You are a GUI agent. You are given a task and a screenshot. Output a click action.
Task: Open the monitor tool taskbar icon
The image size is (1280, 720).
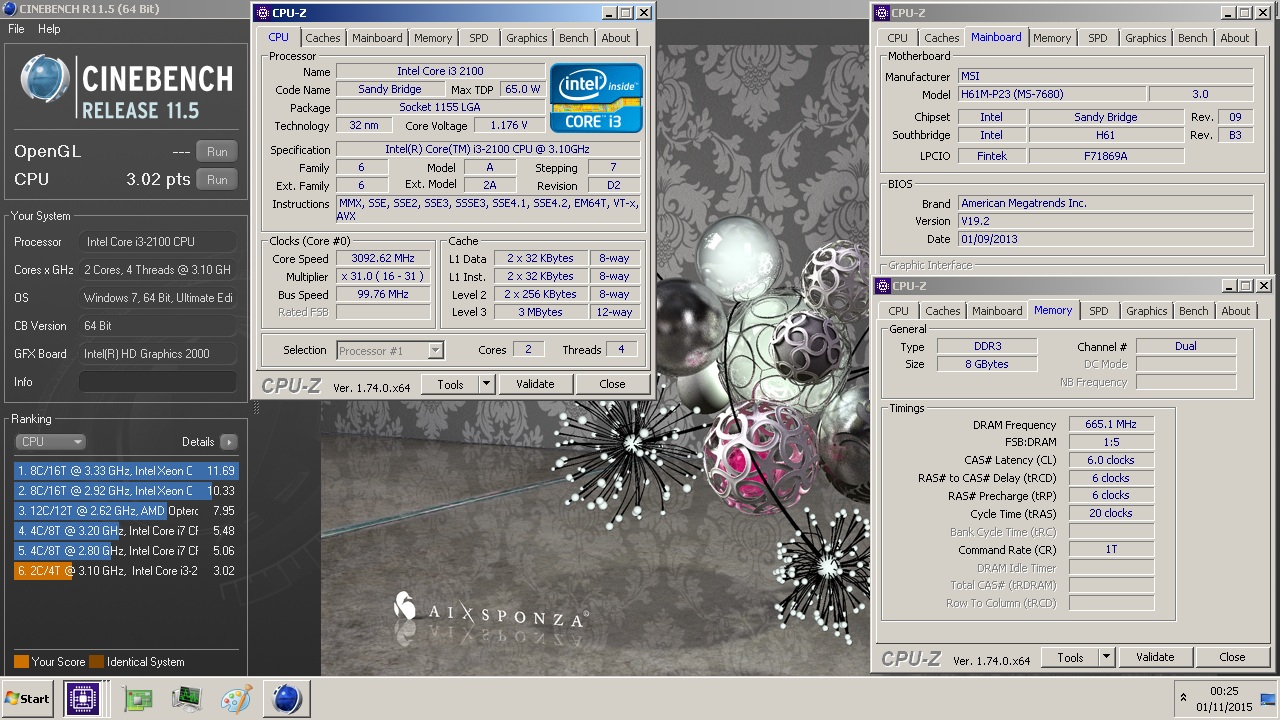pos(187,699)
